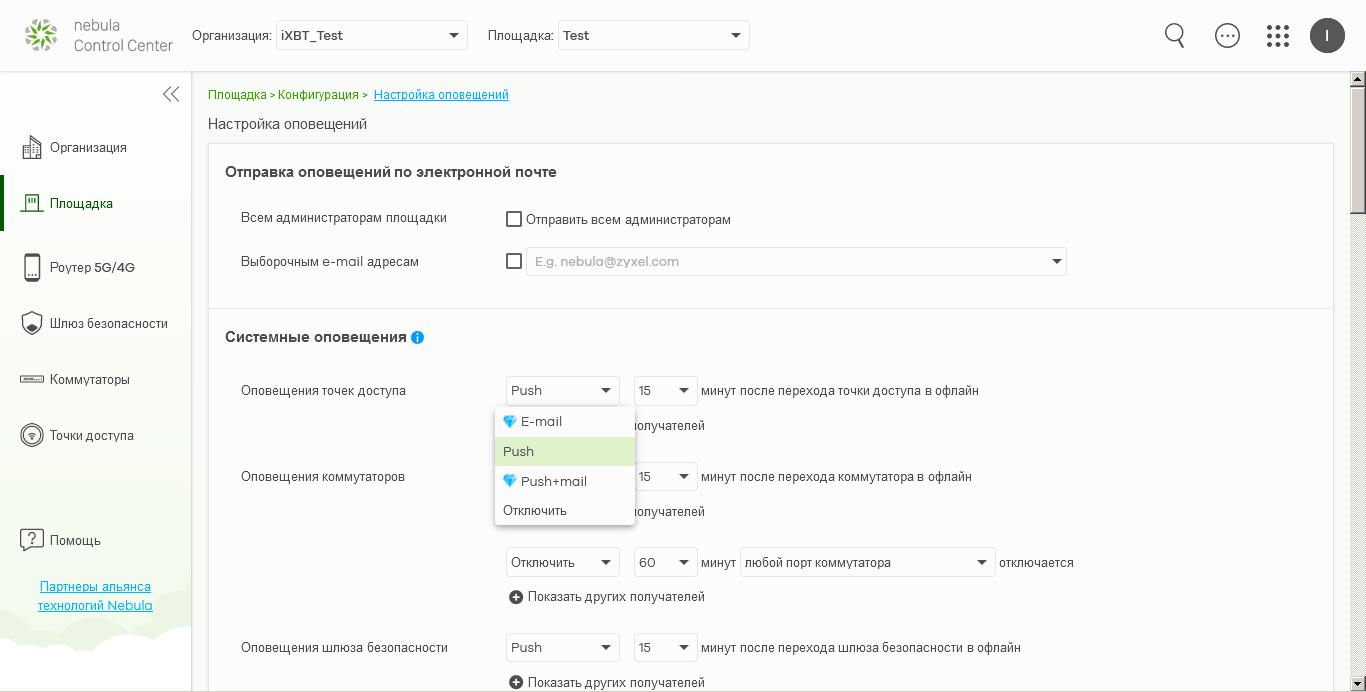Viewport: 1366px width, 692px height.
Task: Click the user avatar icon
Action: click(x=1327, y=36)
